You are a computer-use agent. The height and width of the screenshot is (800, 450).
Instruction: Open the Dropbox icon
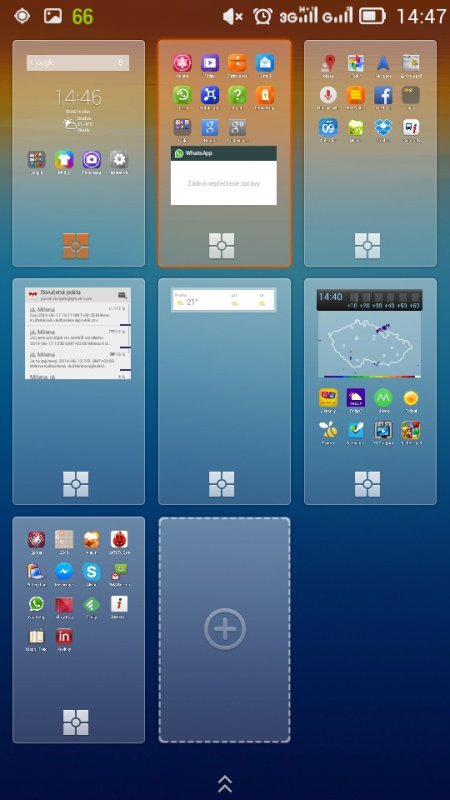(383, 127)
